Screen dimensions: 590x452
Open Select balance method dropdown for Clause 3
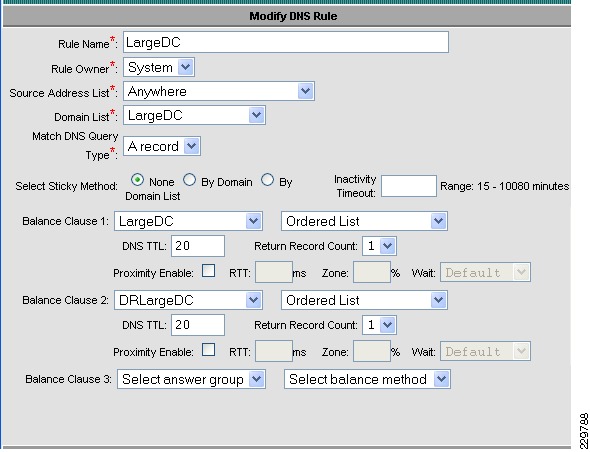click(x=367, y=379)
